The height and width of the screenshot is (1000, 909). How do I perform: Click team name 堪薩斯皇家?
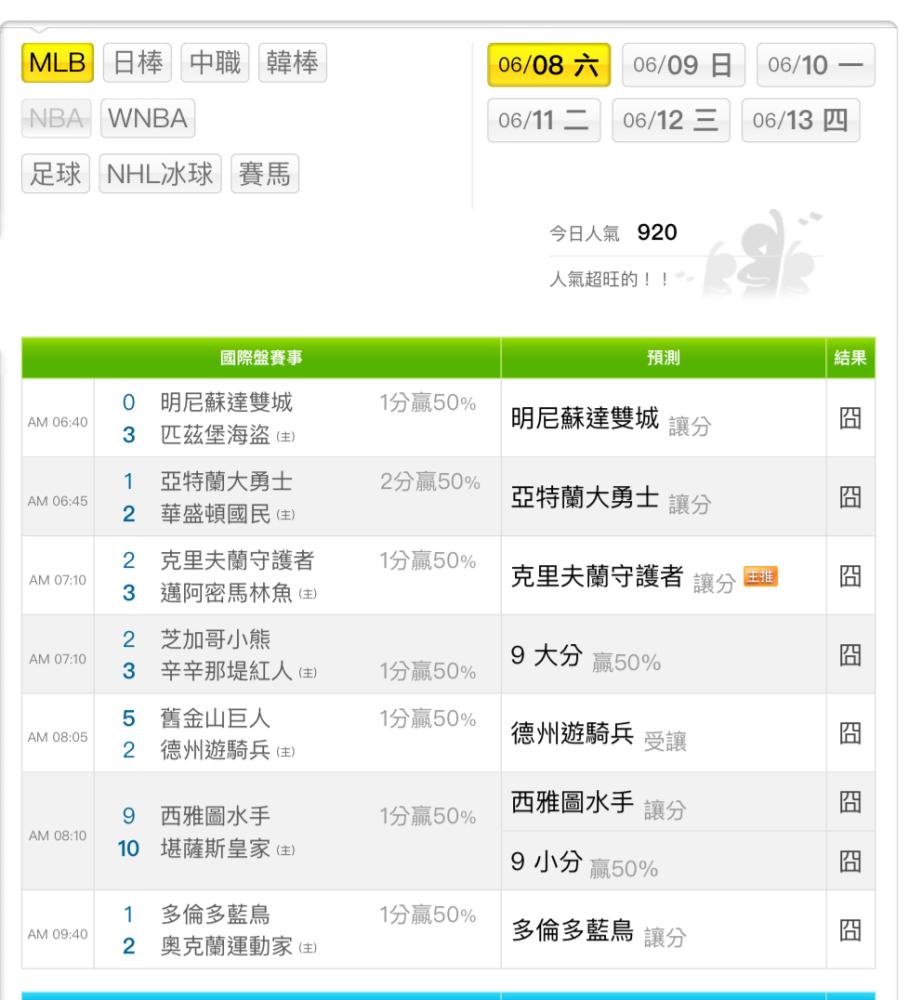pyautogui.click(x=216, y=849)
